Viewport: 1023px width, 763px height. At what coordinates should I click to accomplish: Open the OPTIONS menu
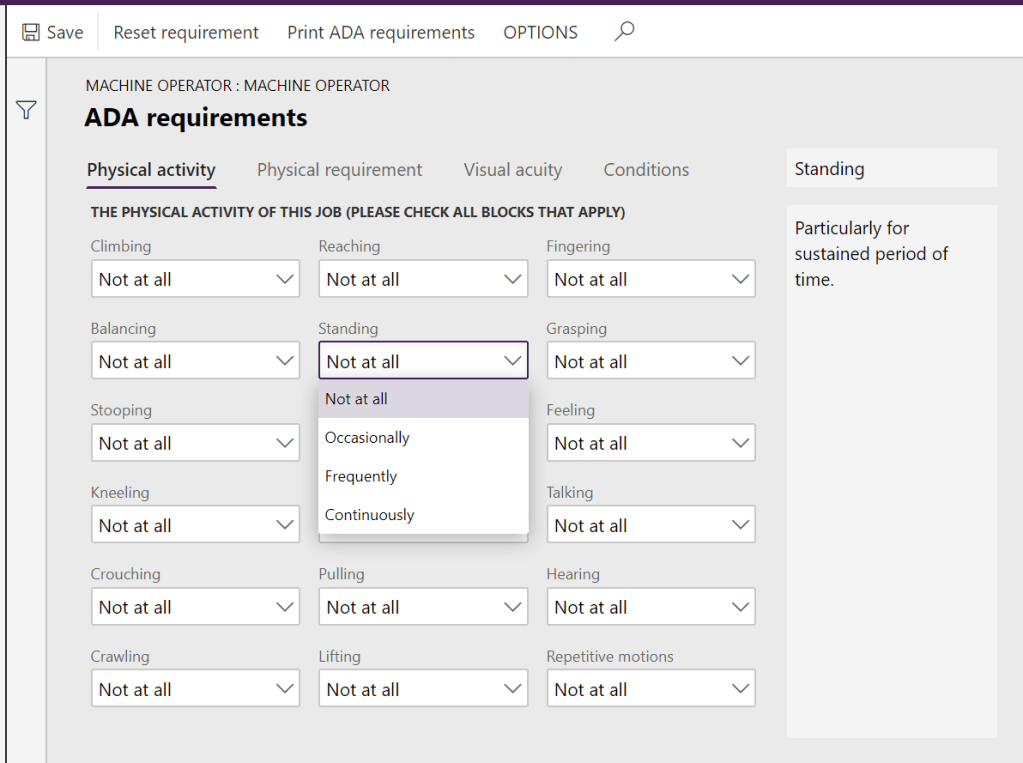(x=540, y=32)
